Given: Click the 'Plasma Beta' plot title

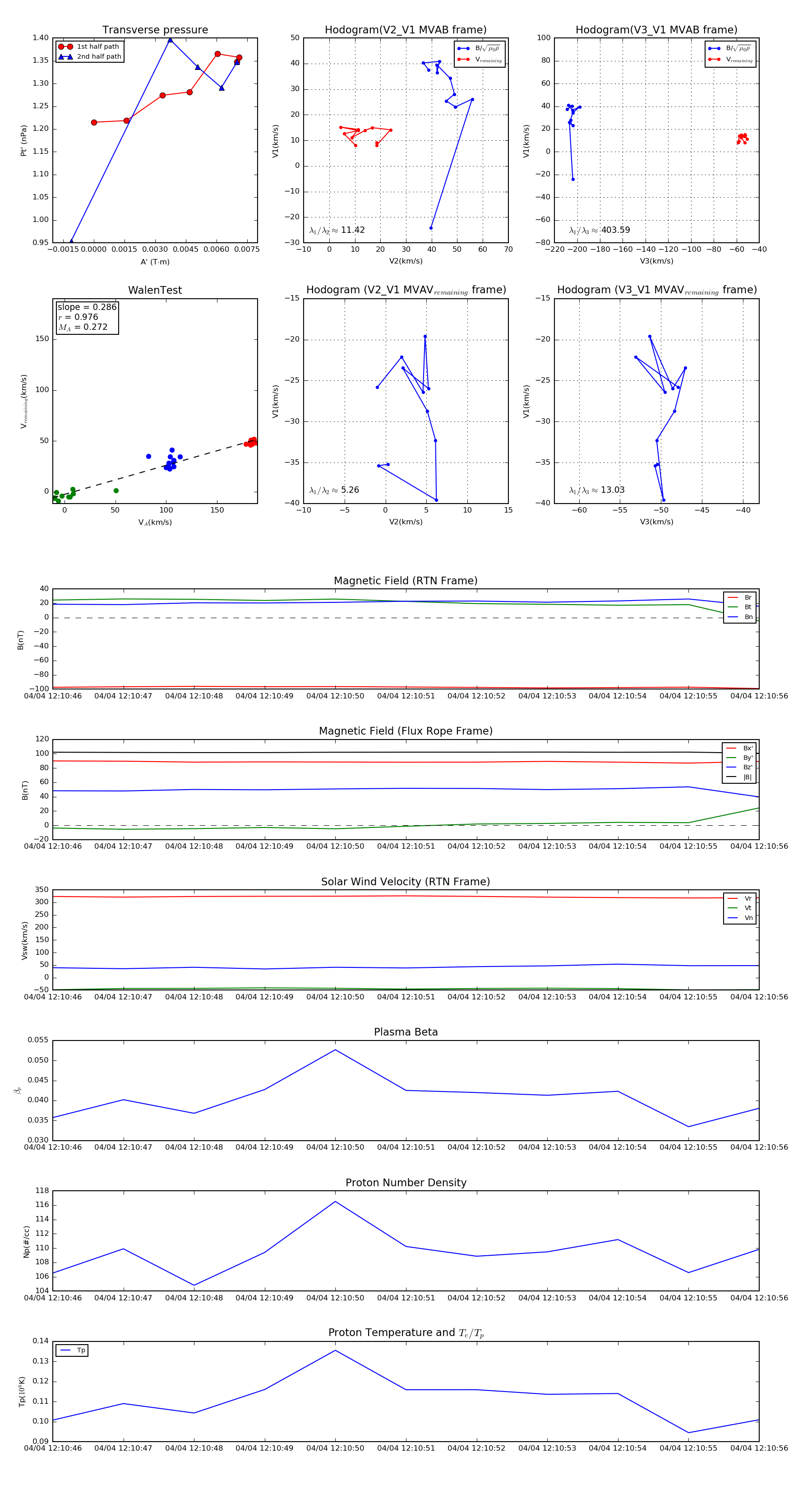Looking at the screenshot, I should (x=406, y=1032).
